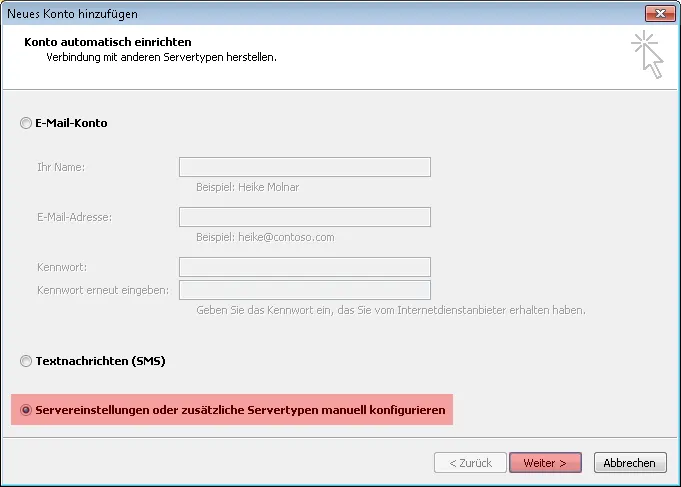Click the Kennwort erneut eingeben input field

point(305,290)
